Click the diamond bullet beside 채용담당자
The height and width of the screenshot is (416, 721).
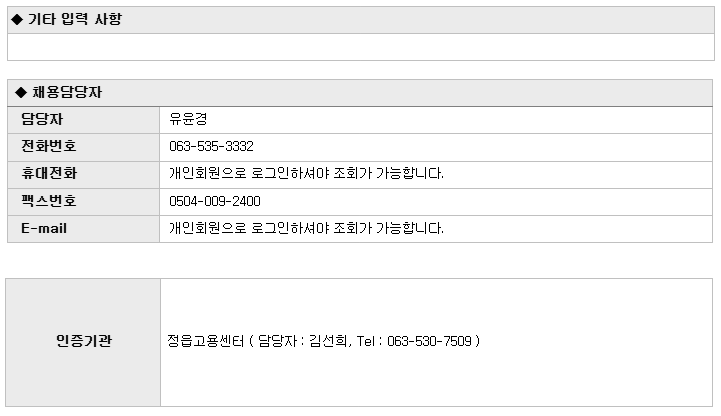21,92
